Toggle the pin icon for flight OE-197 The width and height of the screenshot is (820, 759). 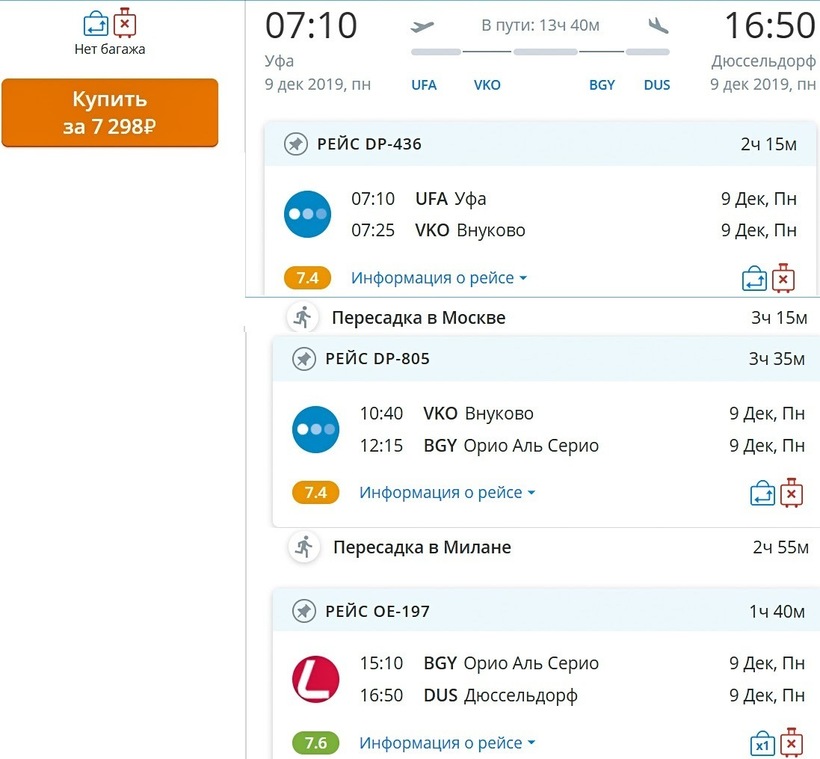pyautogui.click(x=304, y=611)
